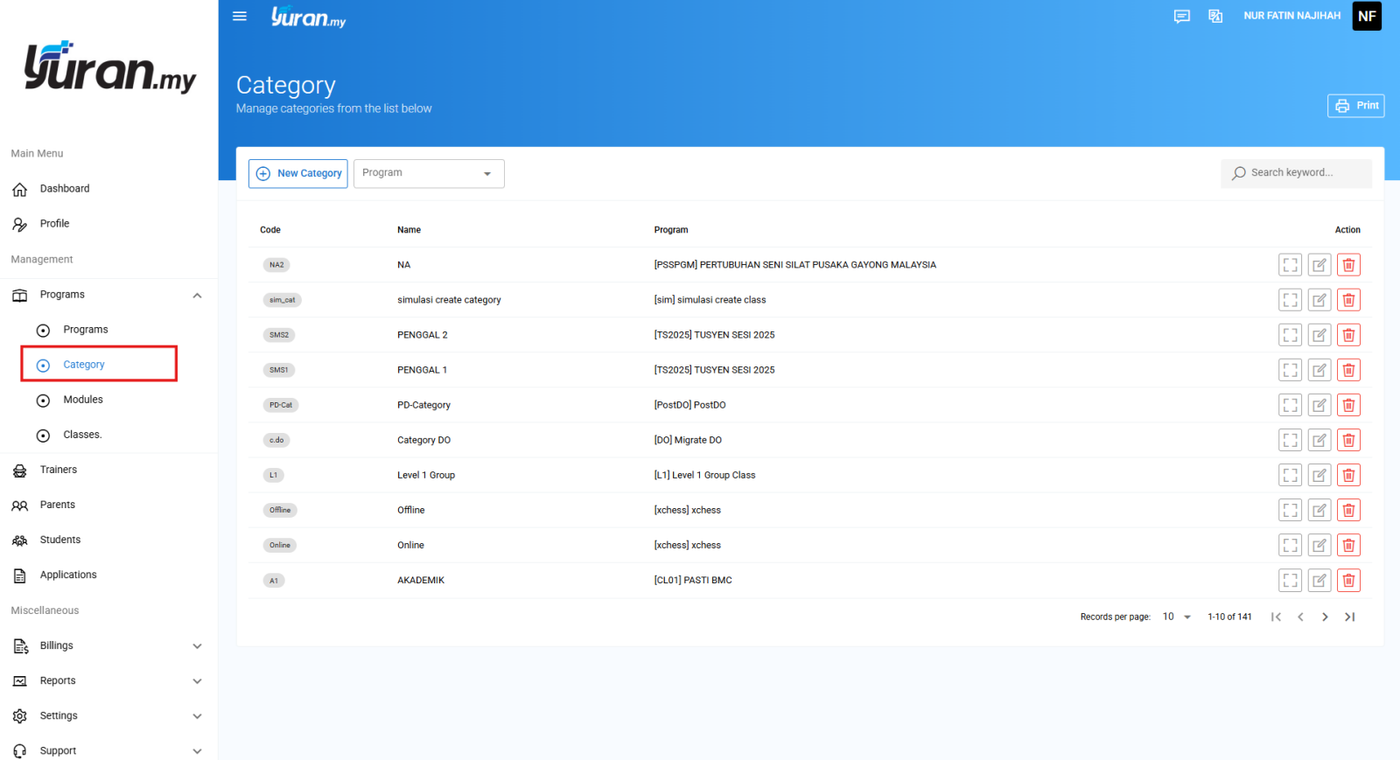Go to the next page of records

1325,617
